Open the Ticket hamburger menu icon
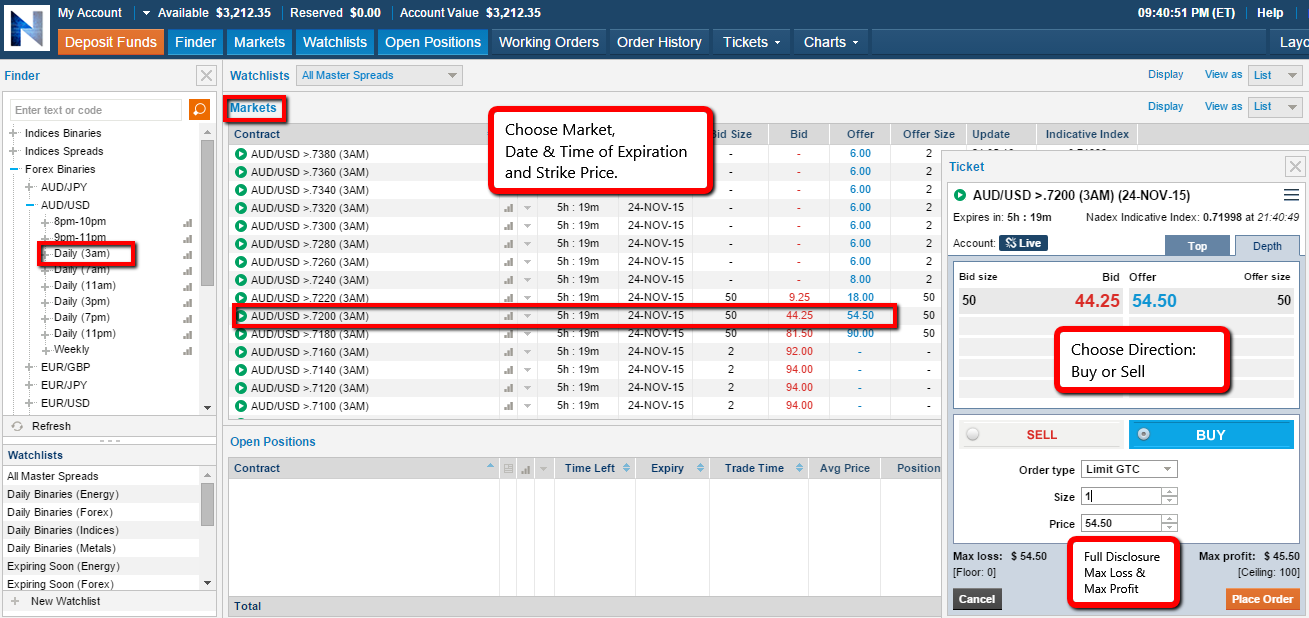Viewport: 1309px width, 618px height. (x=1291, y=195)
